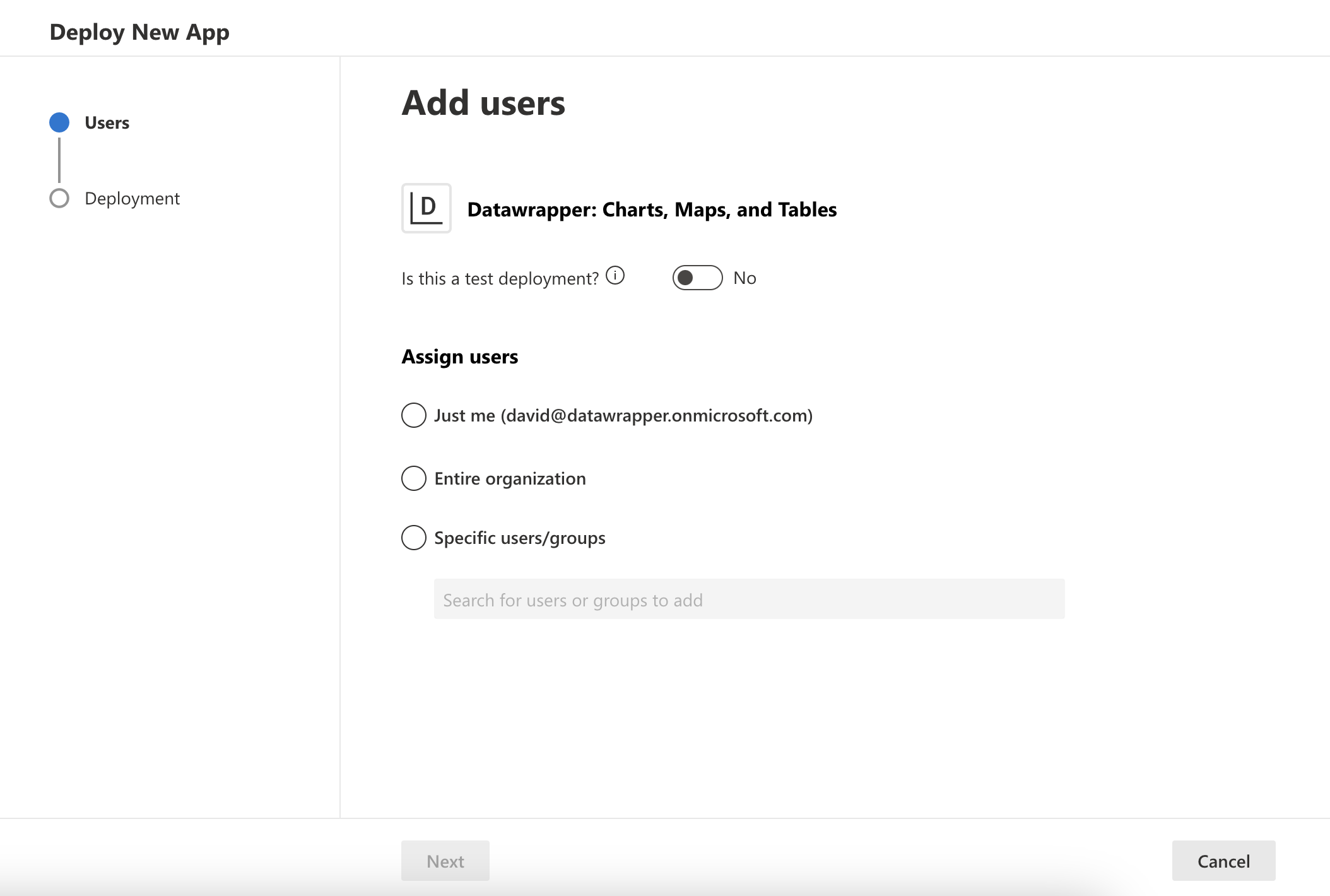Click the Datawrapper app logo icon

click(427, 208)
